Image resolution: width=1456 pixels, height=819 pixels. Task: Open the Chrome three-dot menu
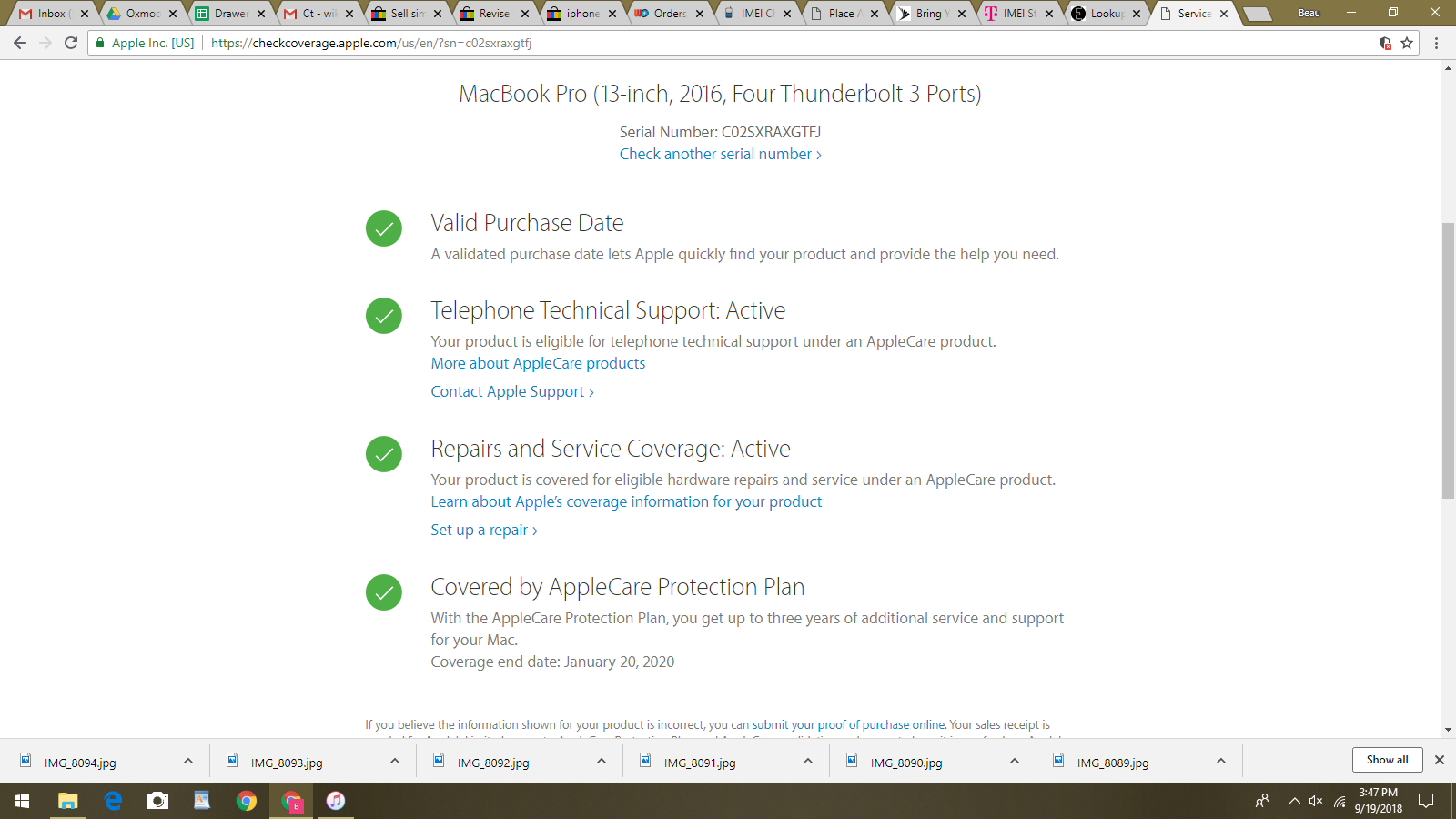pos(1437,43)
